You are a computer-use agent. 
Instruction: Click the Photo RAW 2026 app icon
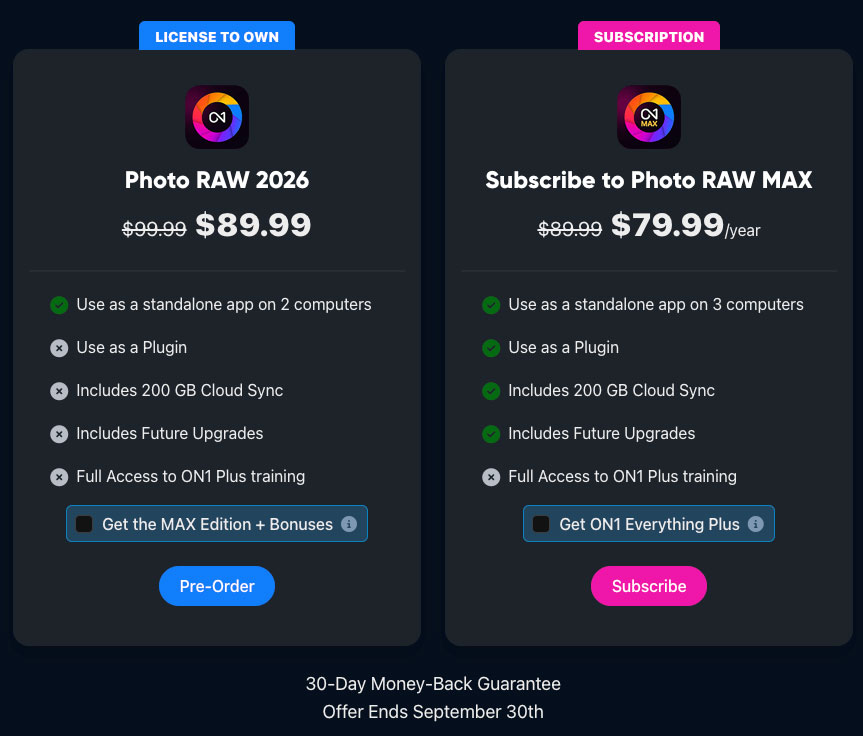(x=217, y=117)
